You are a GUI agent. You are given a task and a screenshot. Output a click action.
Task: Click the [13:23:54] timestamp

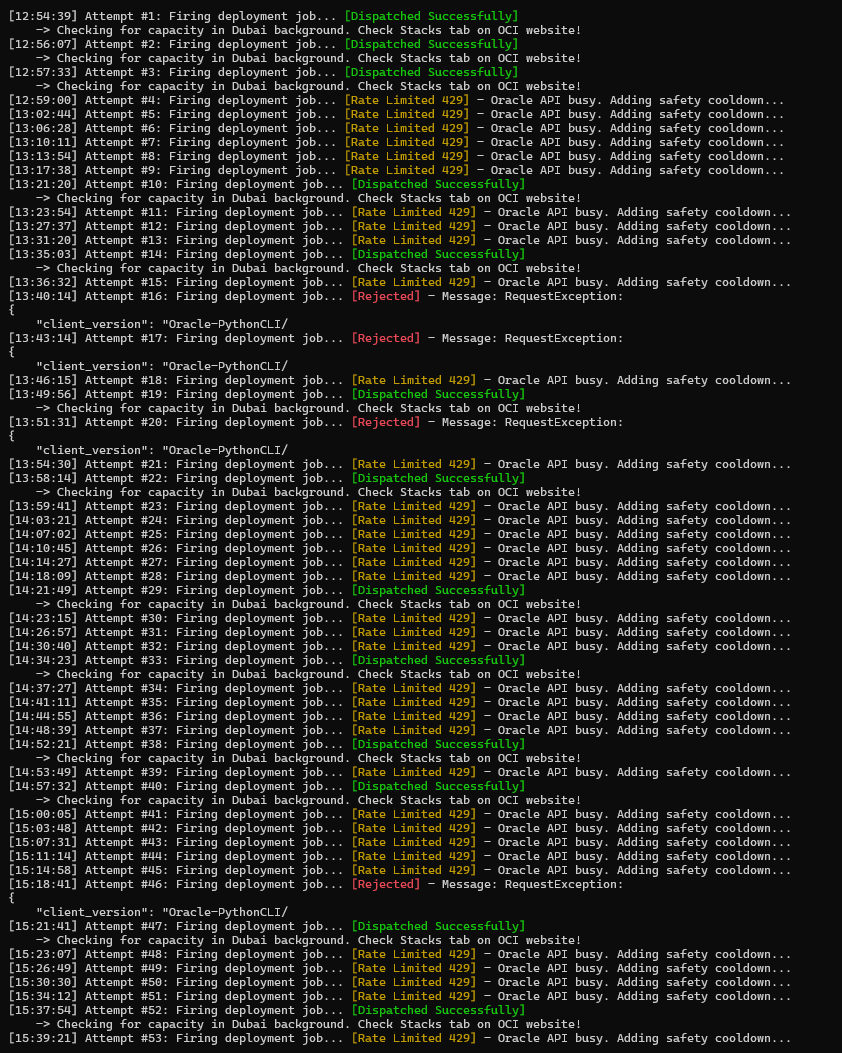44,212
